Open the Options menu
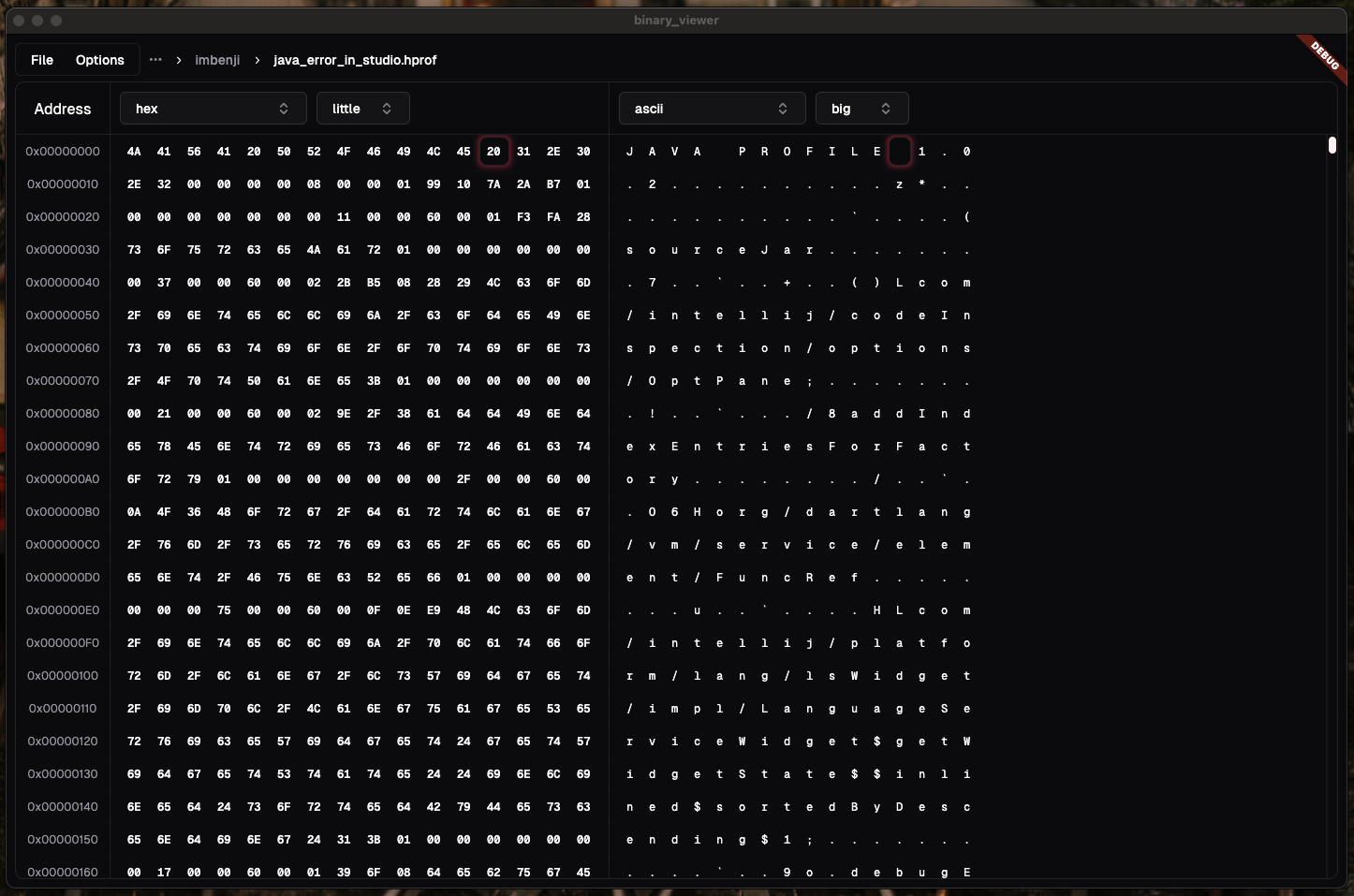1354x896 pixels. 99,59
